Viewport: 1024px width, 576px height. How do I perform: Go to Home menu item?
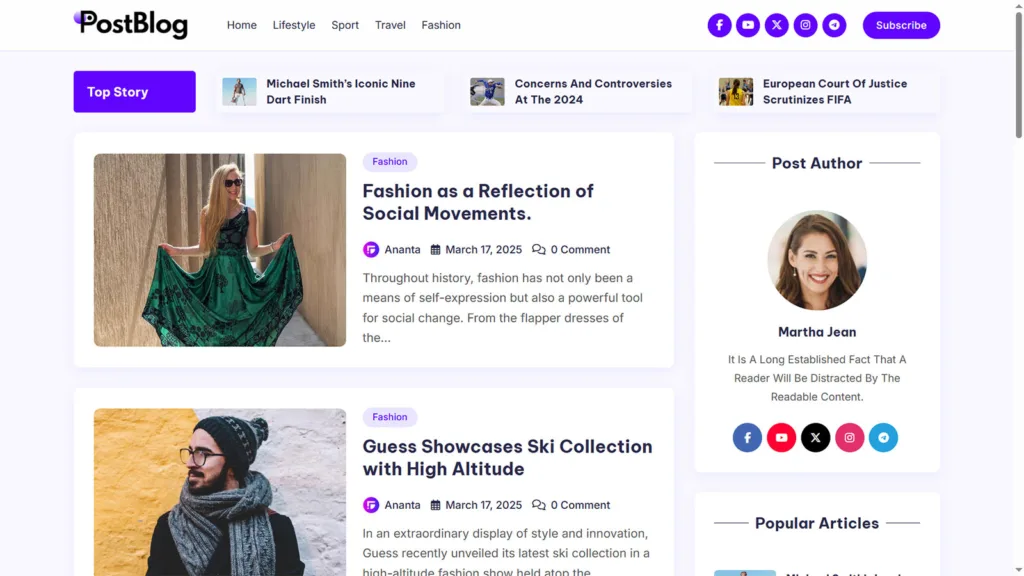tap(242, 25)
